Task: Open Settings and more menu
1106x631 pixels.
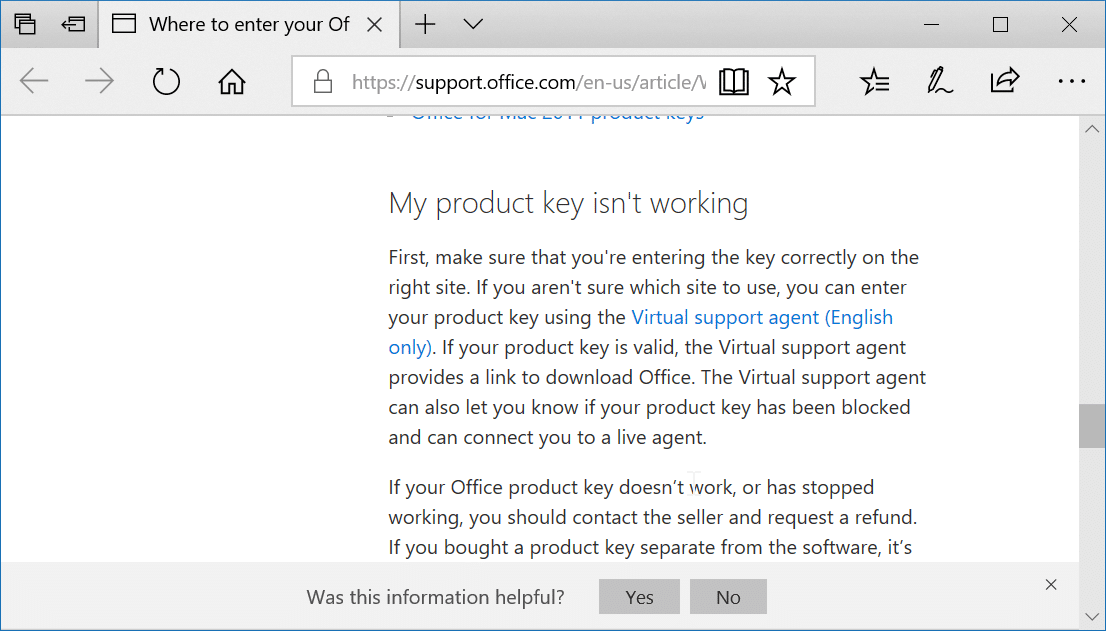Action: click(x=1071, y=82)
